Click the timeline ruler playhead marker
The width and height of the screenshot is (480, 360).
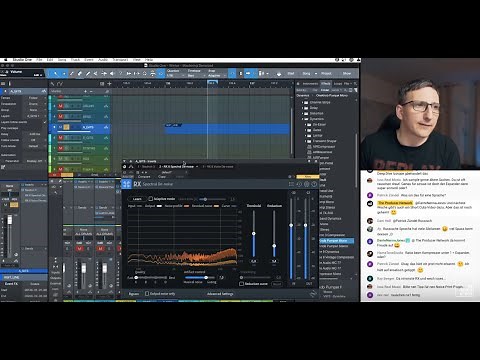tap(212, 83)
